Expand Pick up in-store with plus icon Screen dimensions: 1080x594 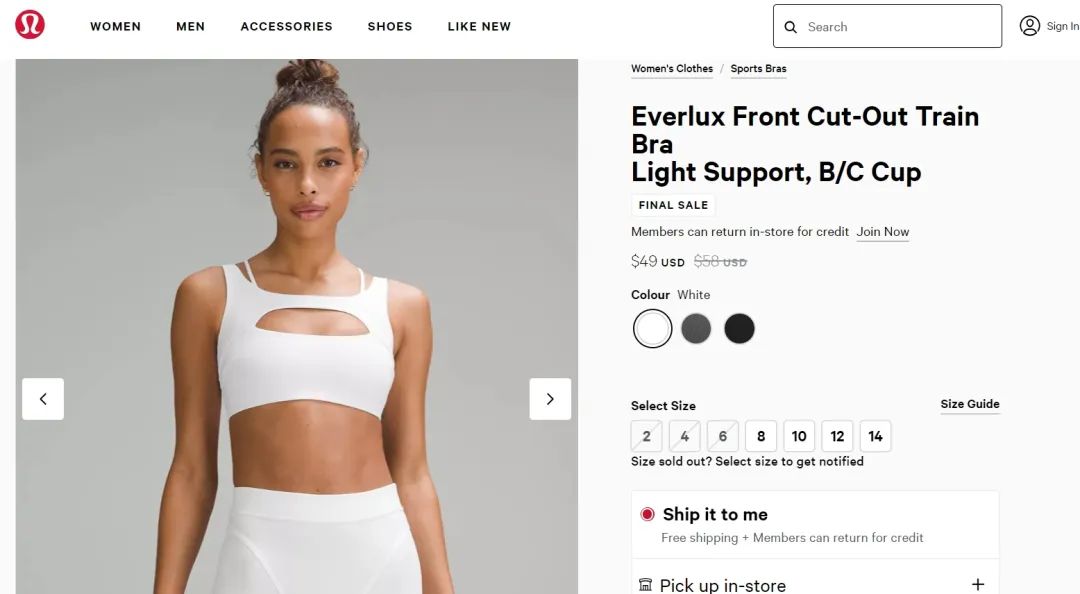pyautogui.click(x=977, y=584)
